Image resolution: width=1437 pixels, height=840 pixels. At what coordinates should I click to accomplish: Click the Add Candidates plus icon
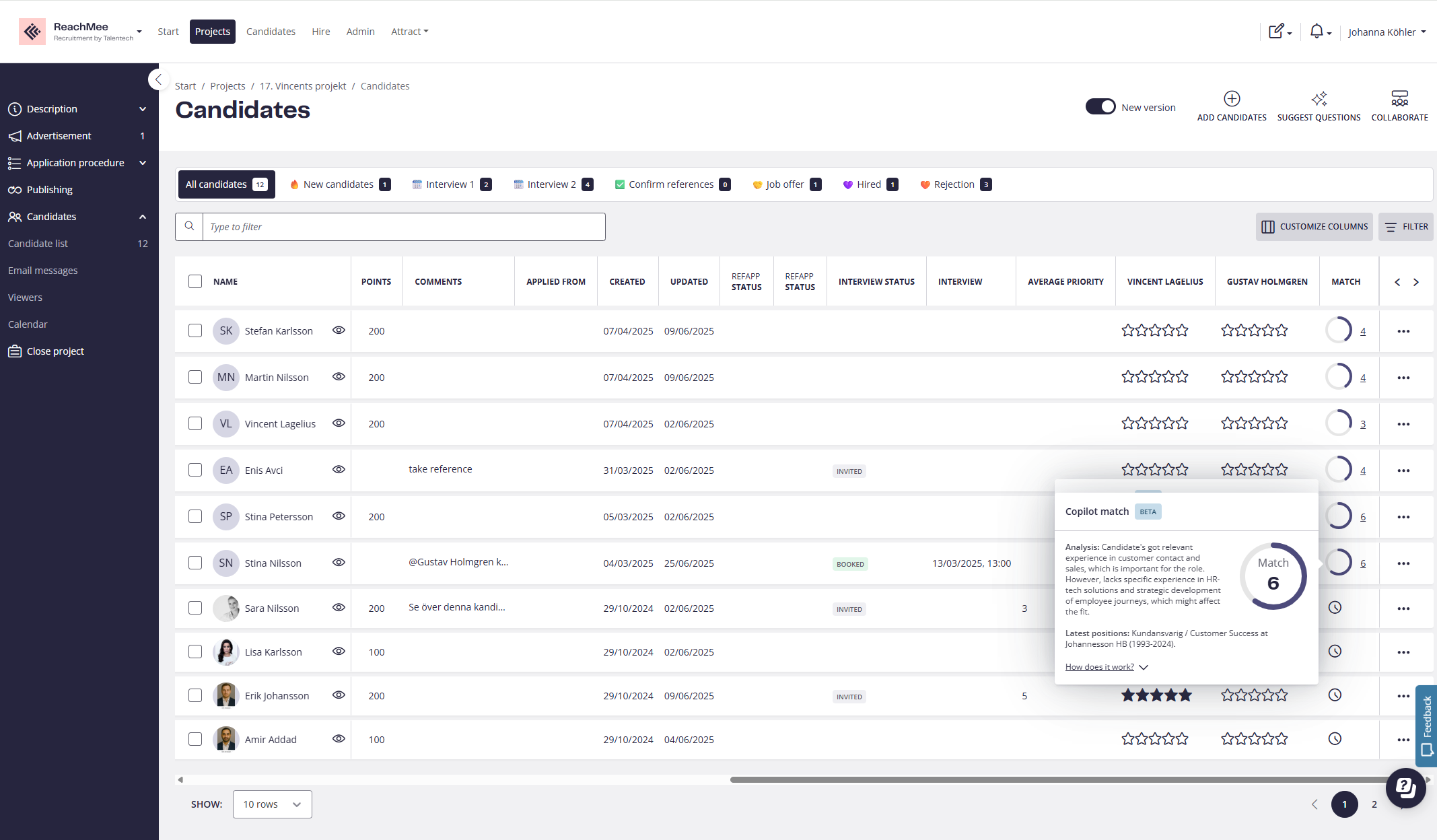pos(1232,99)
